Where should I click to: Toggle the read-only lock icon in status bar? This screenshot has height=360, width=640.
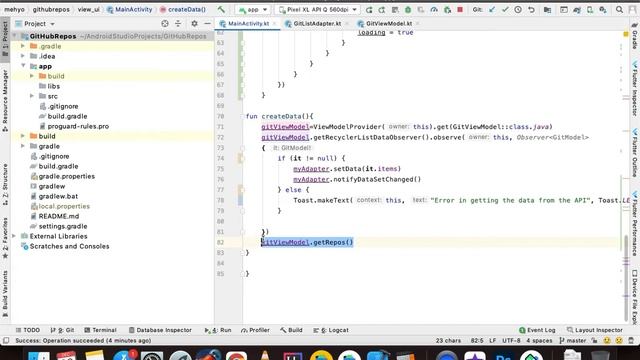594,340
